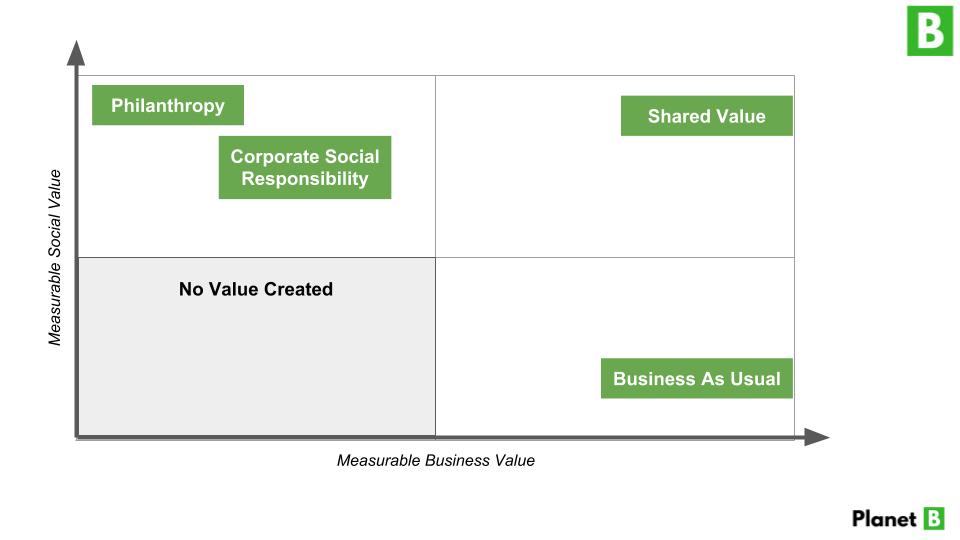Select the Corporate Social Responsibility box
Image resolution: width=960 pixels, height=540 pixels.
point(305,168)
